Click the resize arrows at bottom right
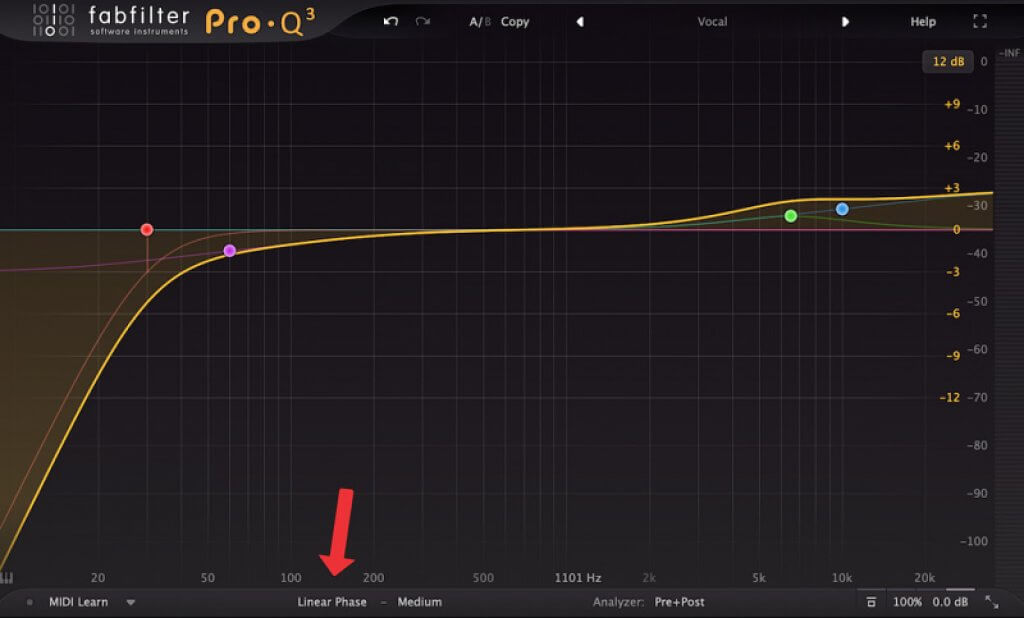This screenshot has height=618, width=1024. coord(993,602)
